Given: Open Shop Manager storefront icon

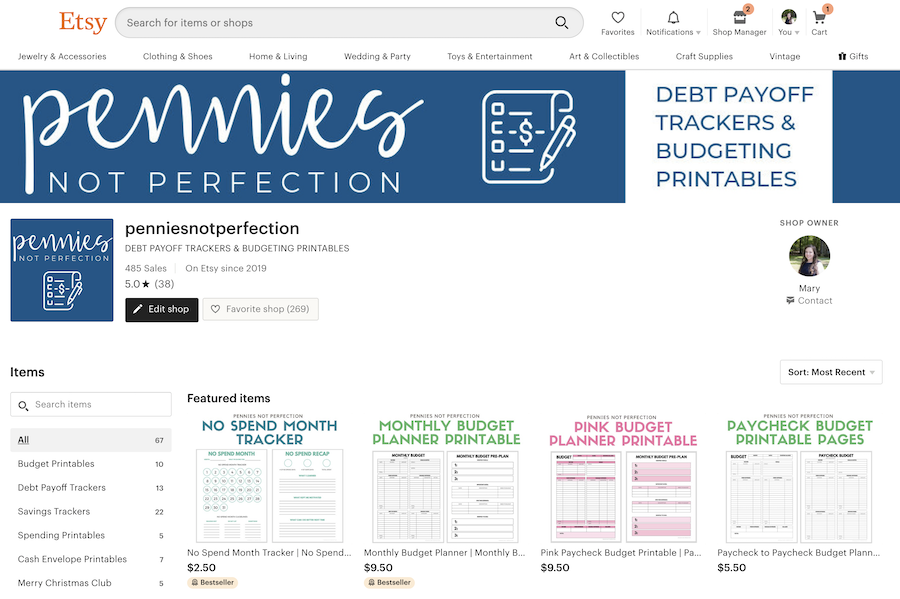Looking at the screenshot, I should click(x=739, y=17).
